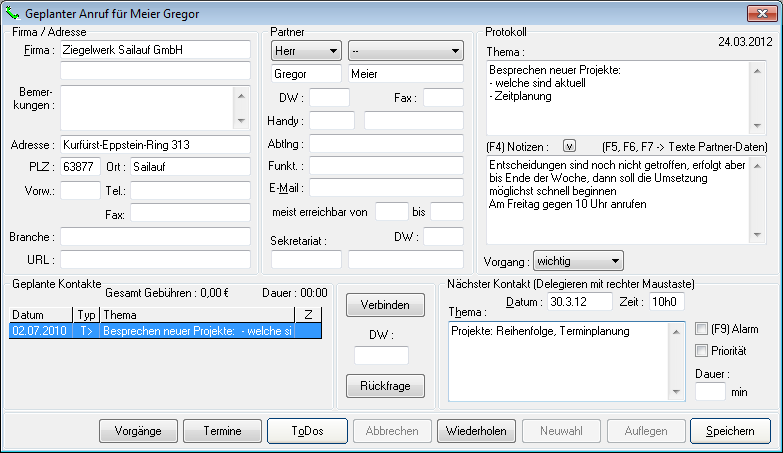This screenshot has width=783, height=453.
Task: Open the salutation dropdown showing Herr
Action: 306,50
